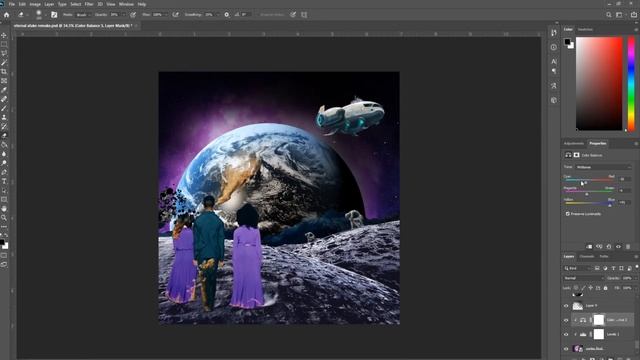Pick a hue on the spectrum strip
The width and height of the screenshot is (640, 360).
click(631, 84)
